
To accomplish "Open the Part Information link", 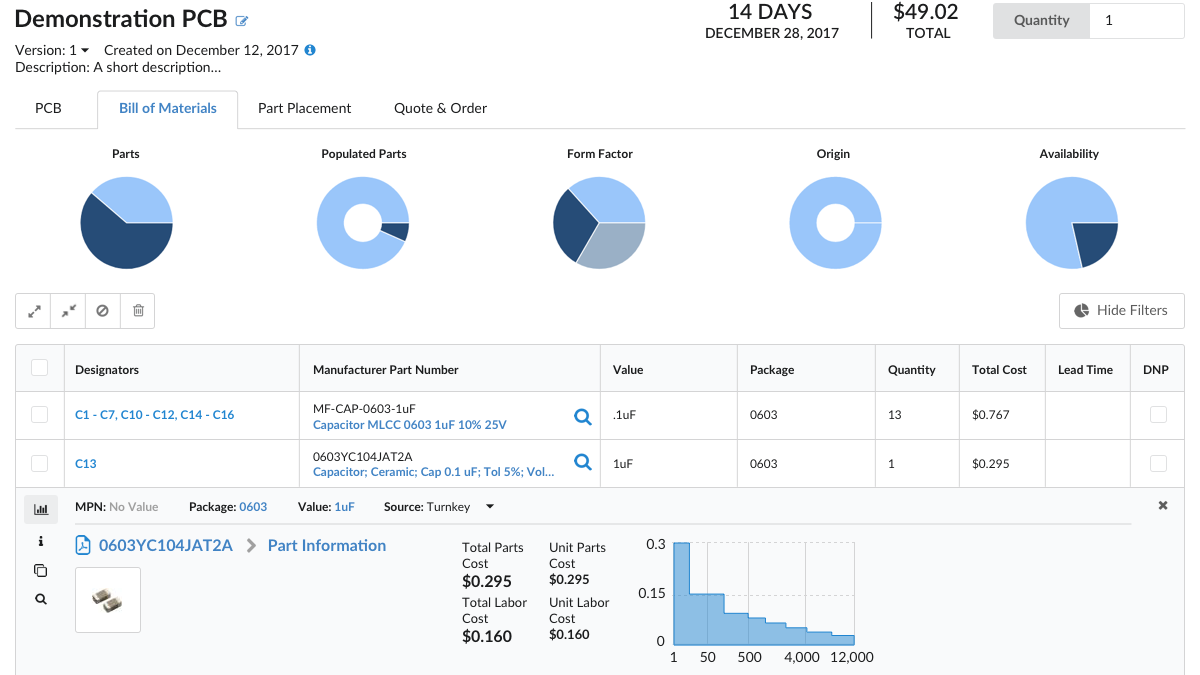I will tap(325, 545).
